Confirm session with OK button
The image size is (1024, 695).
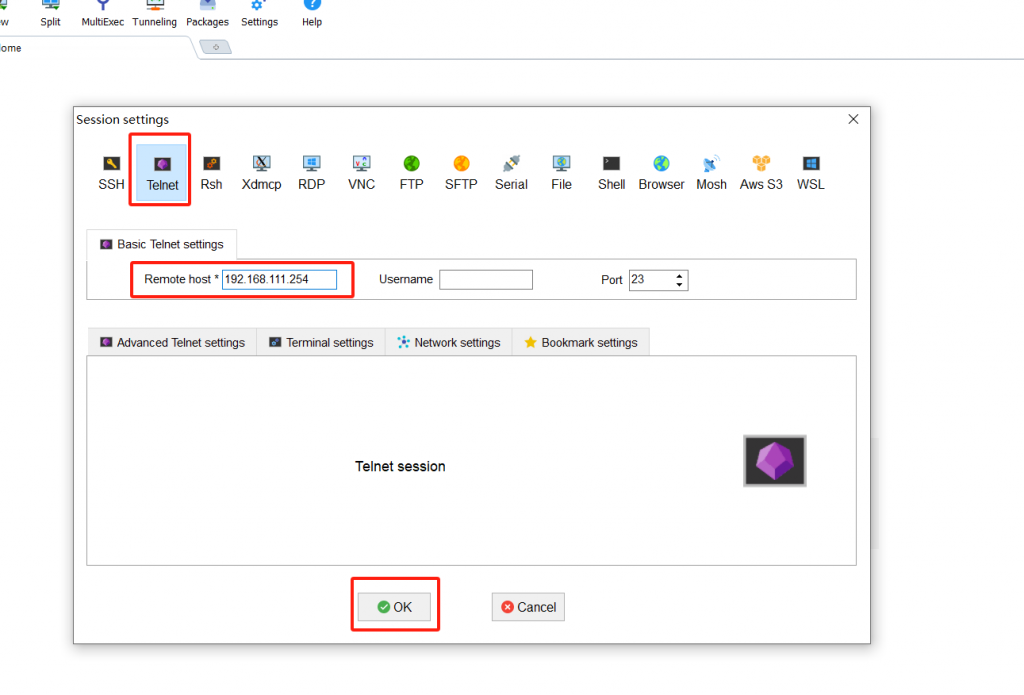[x=394, y=607]
